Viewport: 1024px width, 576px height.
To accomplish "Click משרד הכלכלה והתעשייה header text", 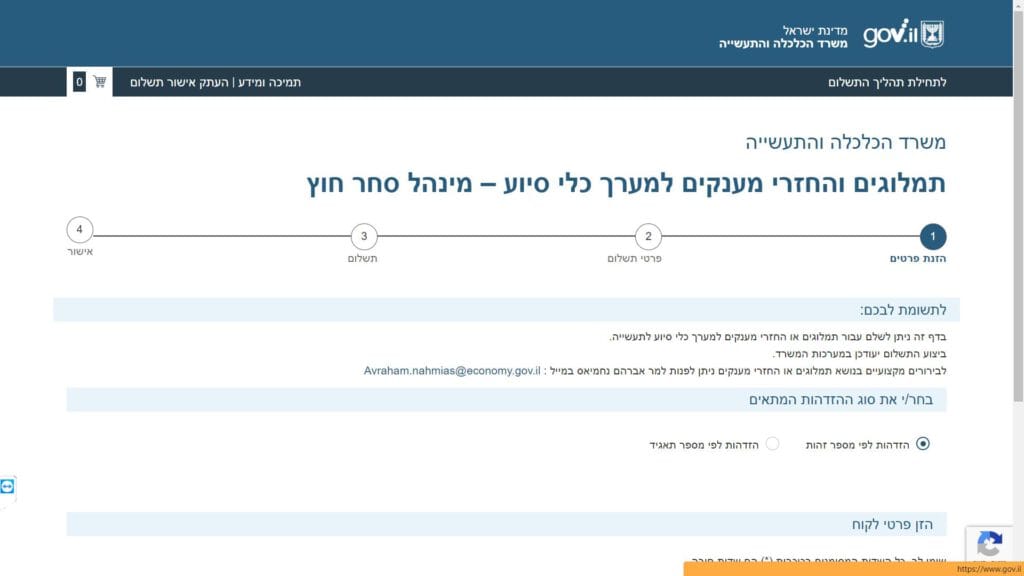I will click(x=782, y=37).
